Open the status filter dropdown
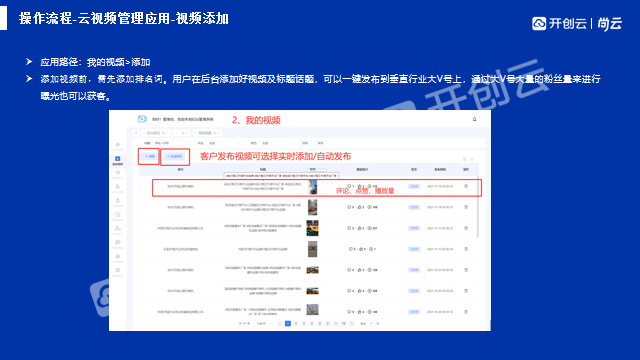640x360 pixels. [278, 143]
